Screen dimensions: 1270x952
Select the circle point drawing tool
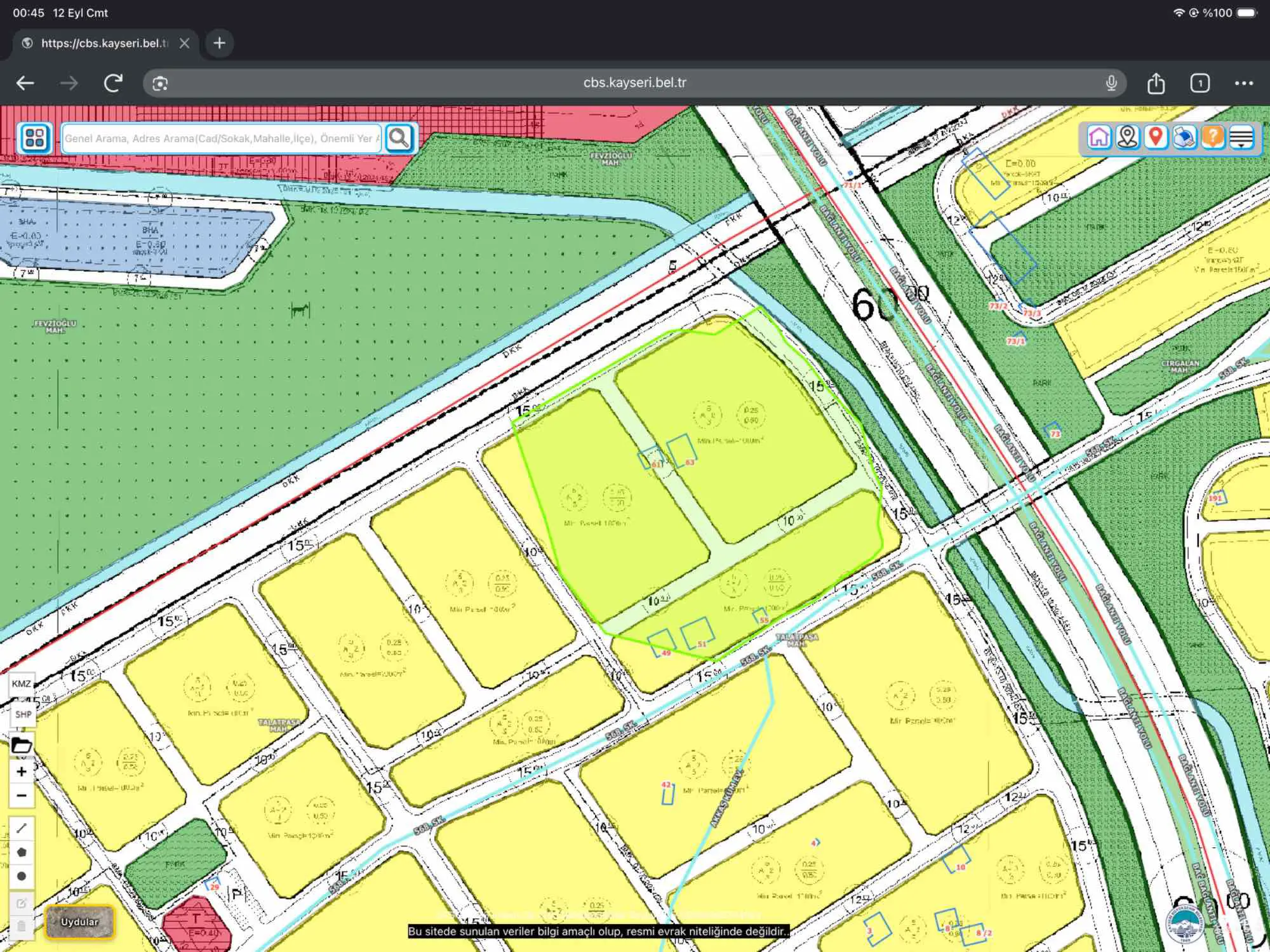pos(22,876)
